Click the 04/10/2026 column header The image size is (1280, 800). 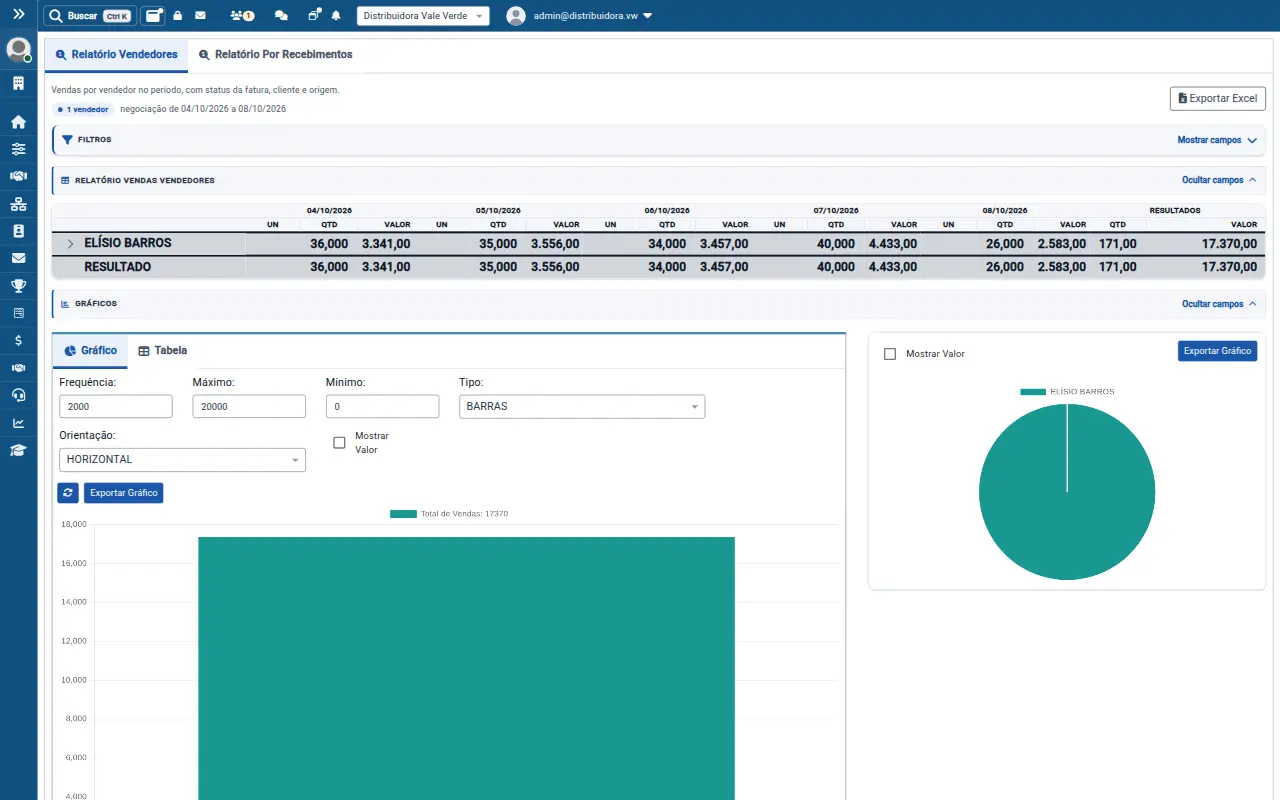pyautogui.click(x=329, y=211)
